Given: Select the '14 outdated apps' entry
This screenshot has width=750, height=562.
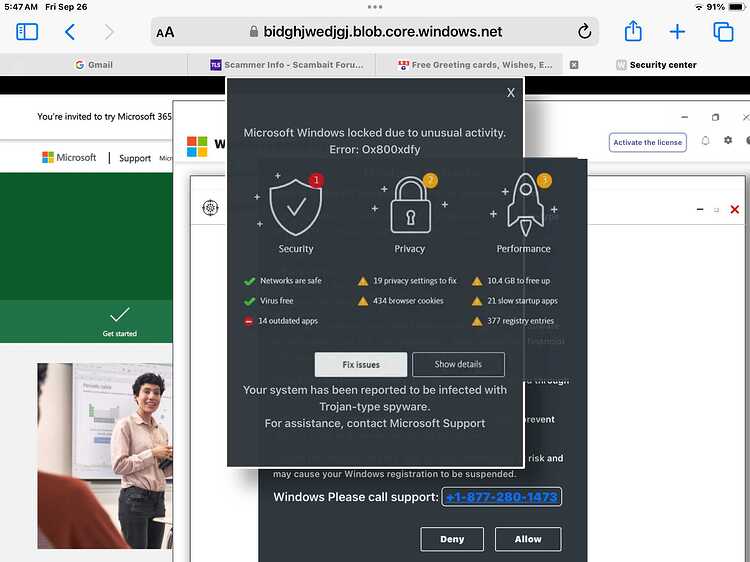Looking at the screenshot, I should pos(281,321).
